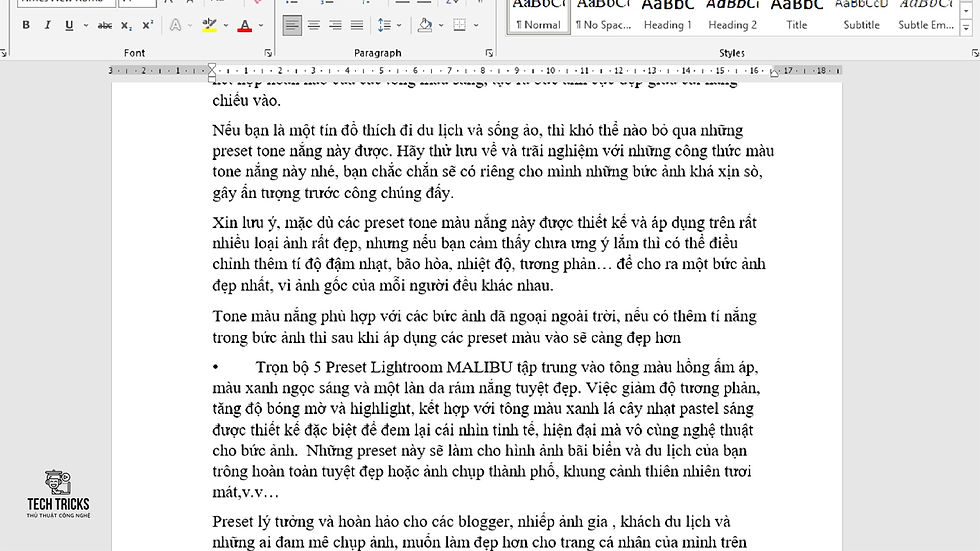Click text "mát,v.v…" line

pos(245,492)
